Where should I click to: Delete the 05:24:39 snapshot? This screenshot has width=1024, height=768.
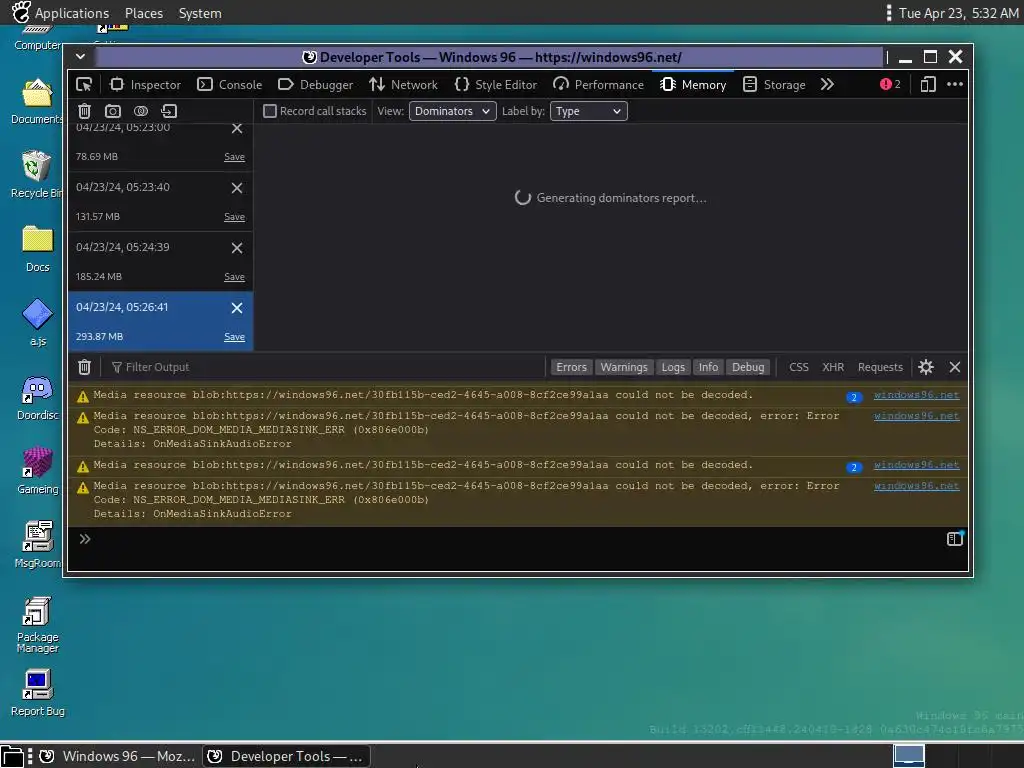point(237,248)
